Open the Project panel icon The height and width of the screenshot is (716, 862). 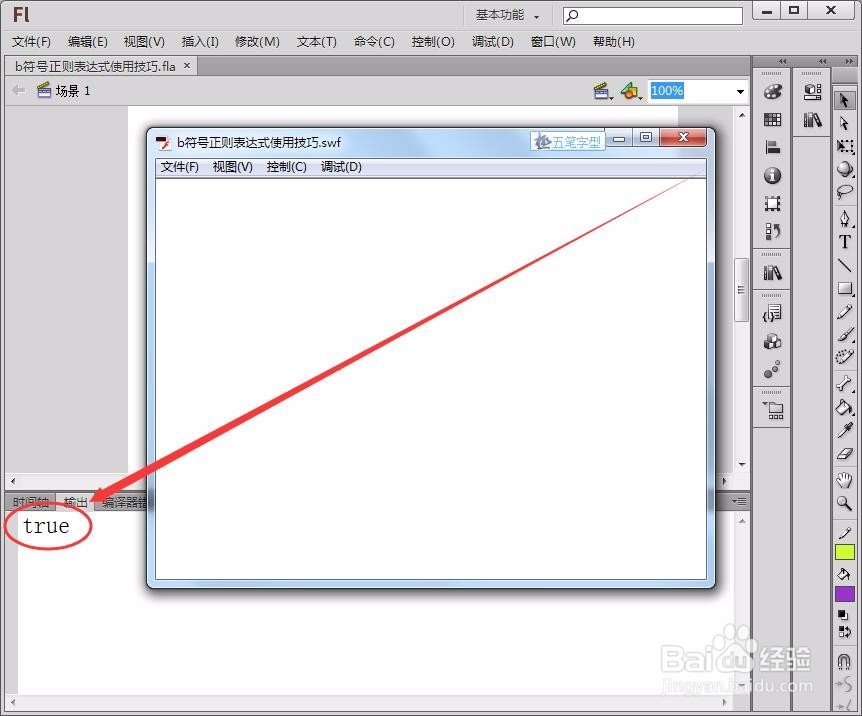click(773, 410)
